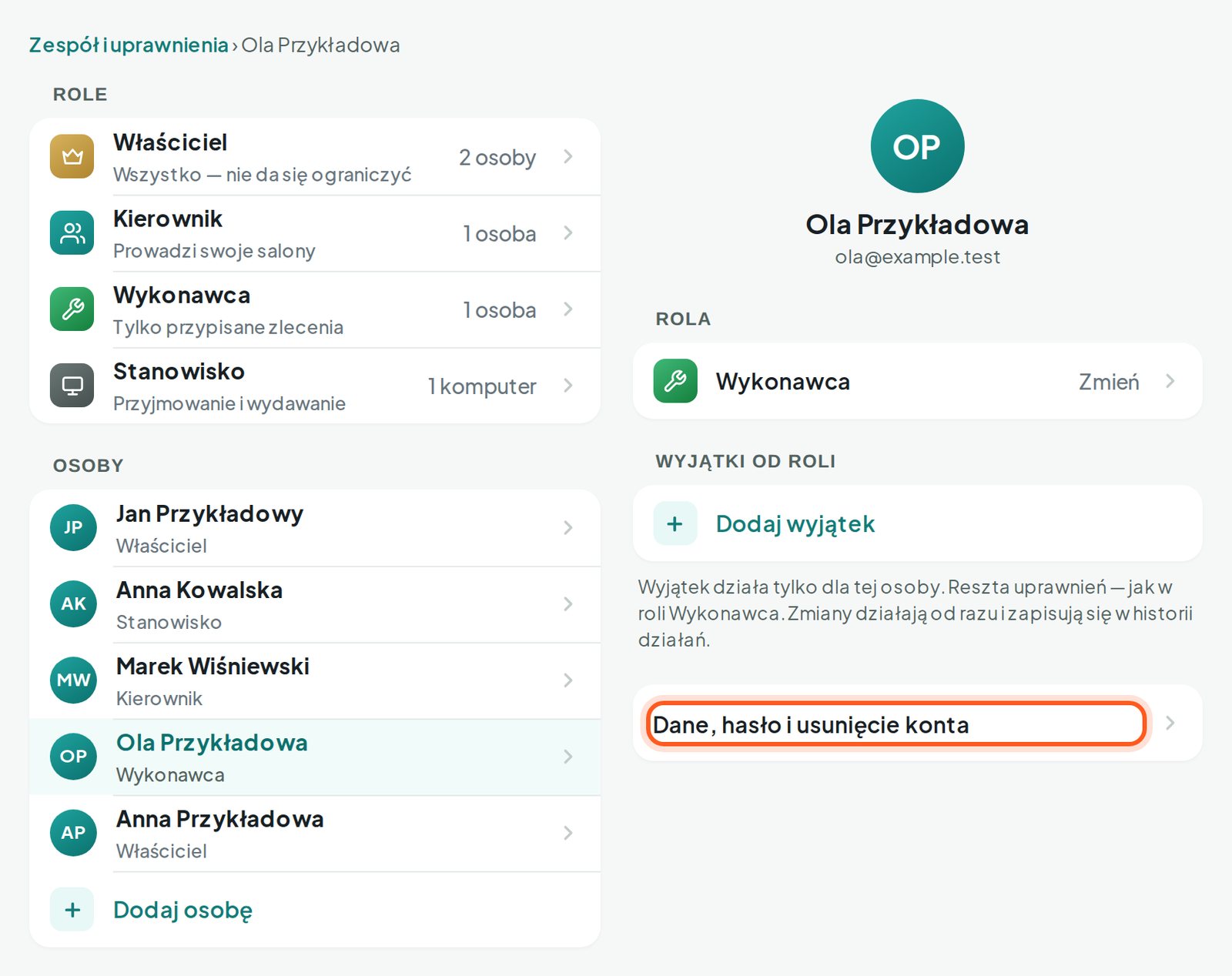1232x976 pixels.
Task: Click the green wrench icon in roles list
Action: [x=72, y=309]
